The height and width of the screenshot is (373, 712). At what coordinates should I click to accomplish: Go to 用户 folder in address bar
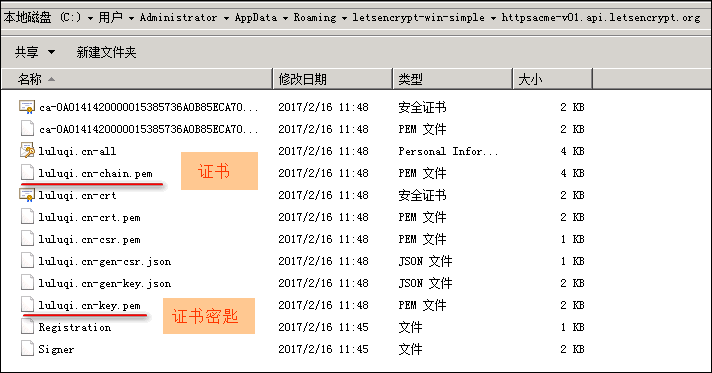[110, 17]
